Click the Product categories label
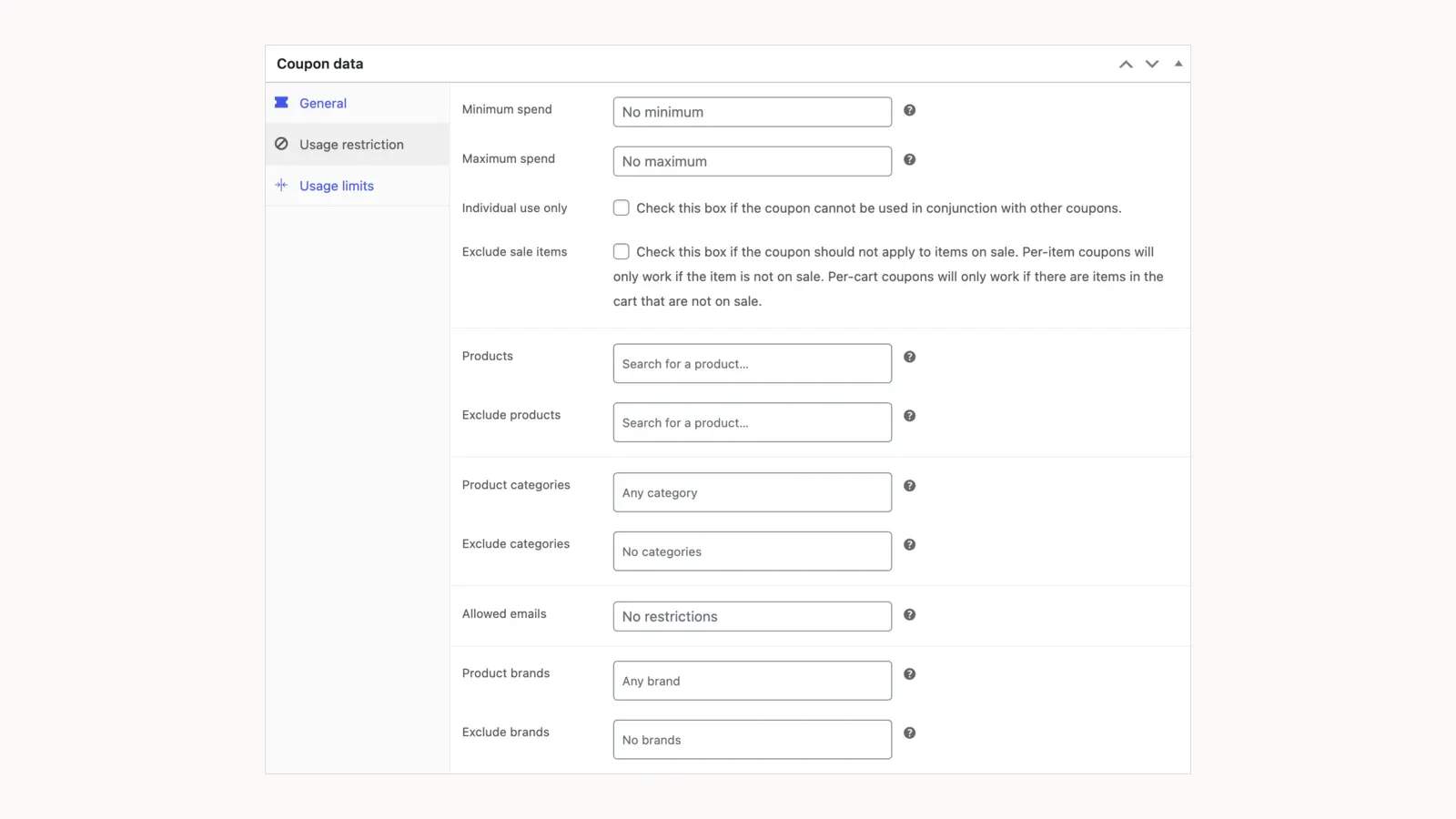 pos(516,485)
